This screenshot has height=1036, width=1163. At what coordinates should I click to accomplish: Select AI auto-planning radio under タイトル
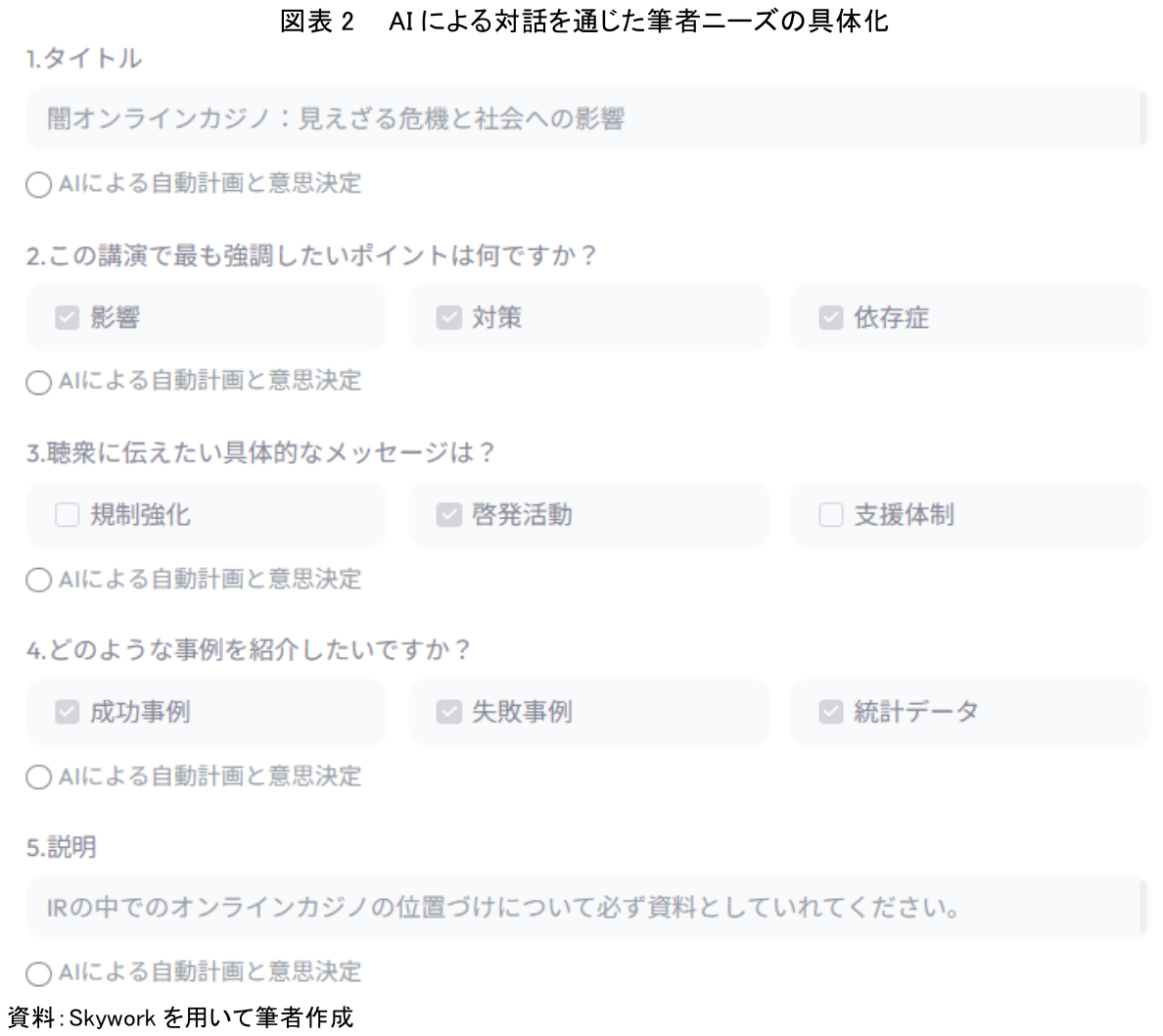(38, 185)
